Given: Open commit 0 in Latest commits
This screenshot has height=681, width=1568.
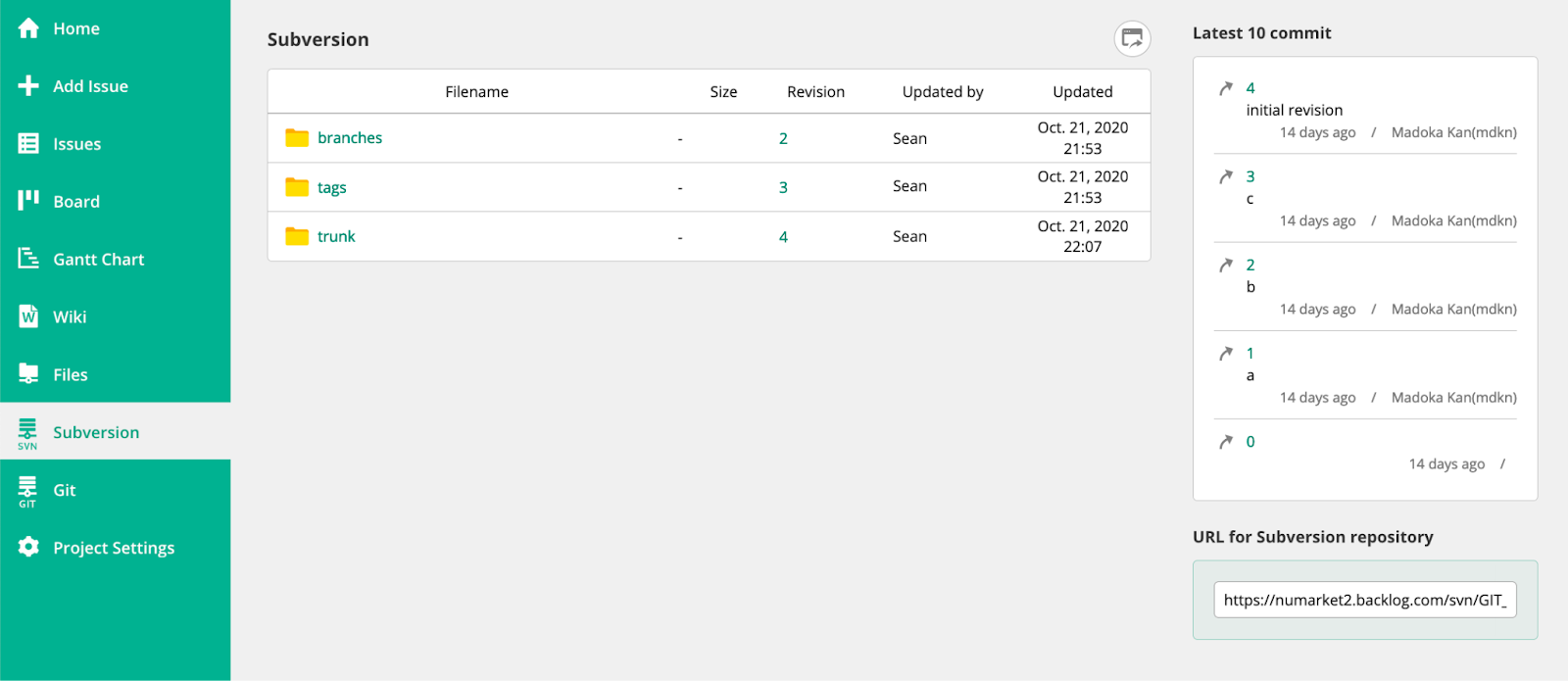Looking at the screenshot, I should 1249,442.
